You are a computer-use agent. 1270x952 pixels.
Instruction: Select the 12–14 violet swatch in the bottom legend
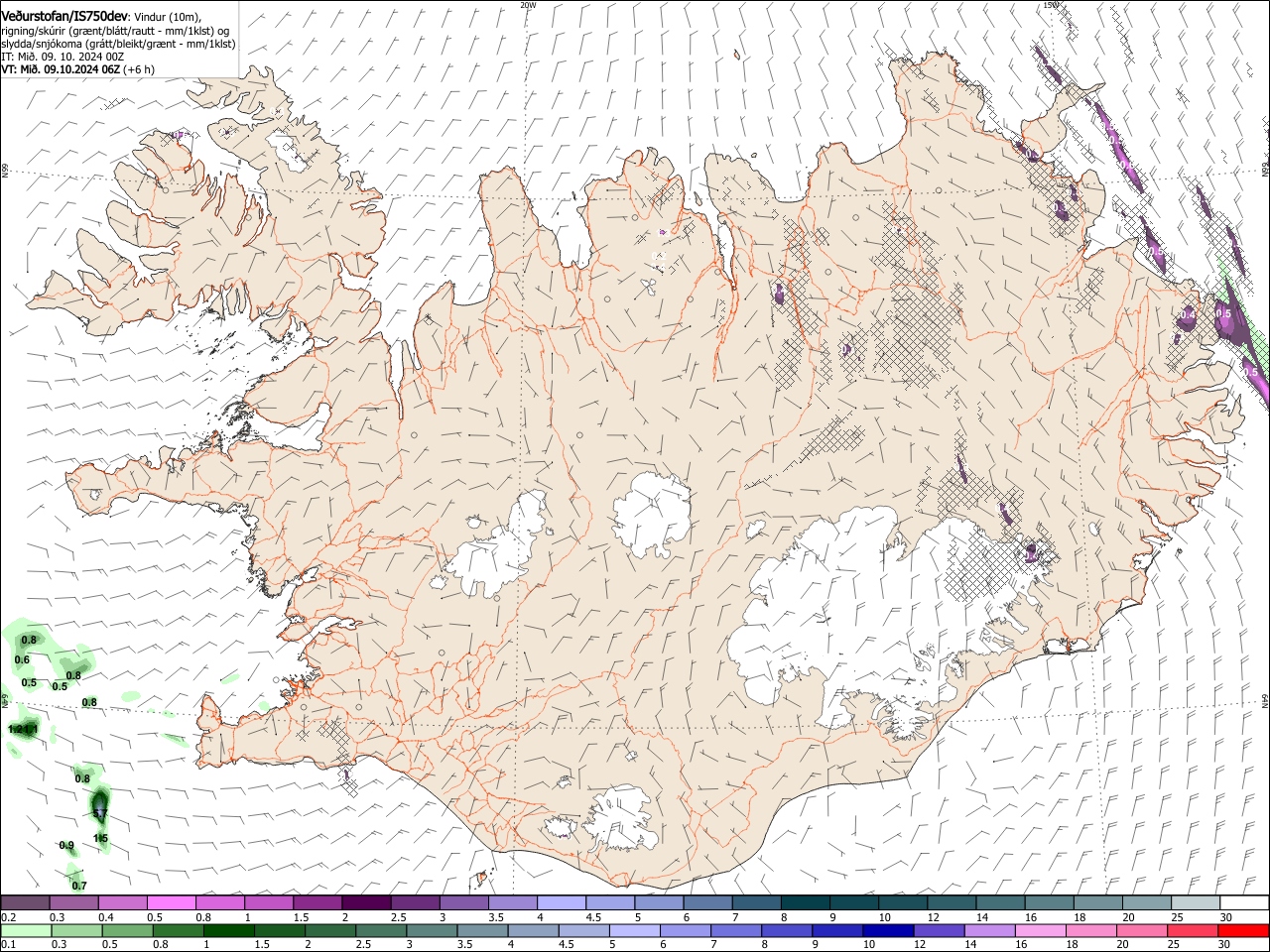[x=938, y=930]
